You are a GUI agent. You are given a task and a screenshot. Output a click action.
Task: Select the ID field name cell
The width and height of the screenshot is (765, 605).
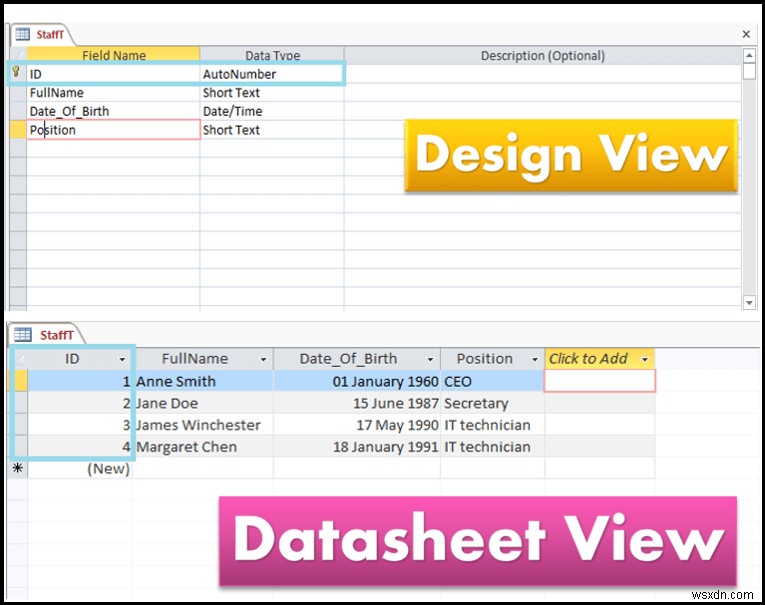(x=113, y=74)
